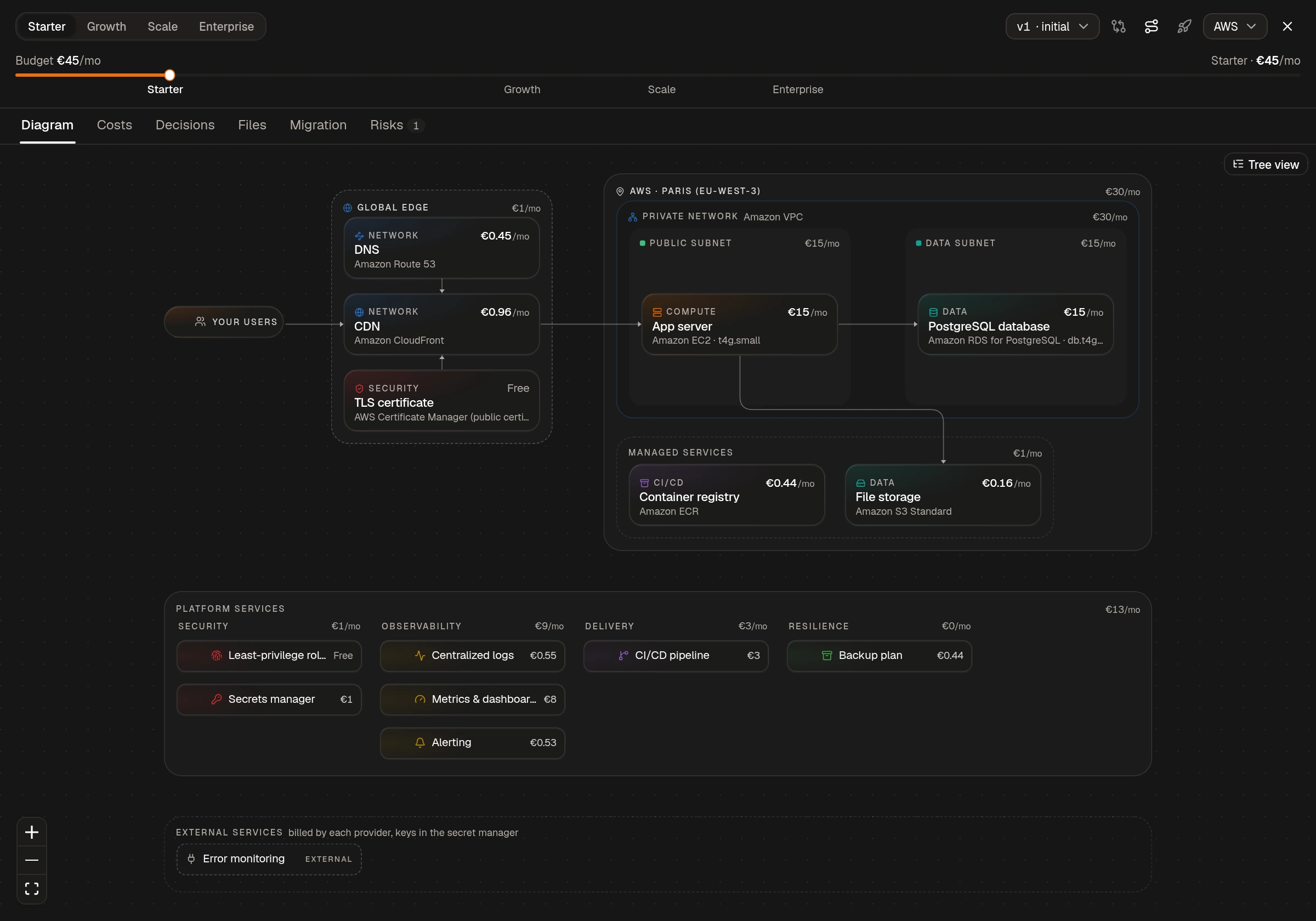Switch to the Scale tier
This screenshot has width=1316, height=921.
pos(163,26)
